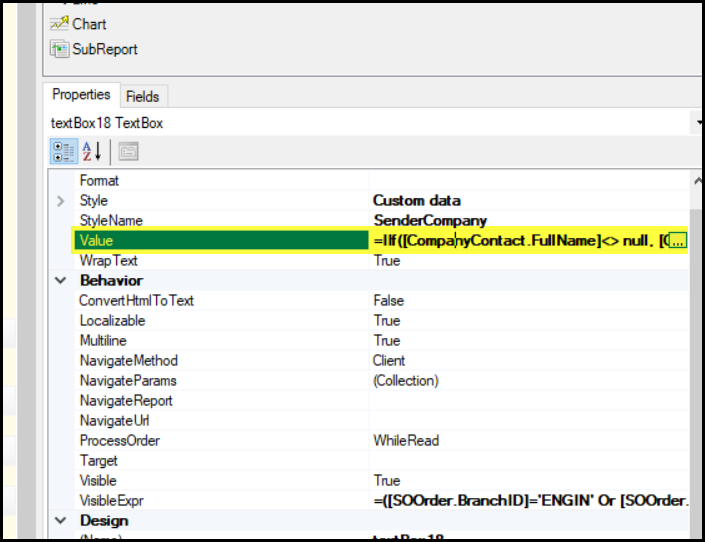Switch to the Properties tab

pos(81,95)
